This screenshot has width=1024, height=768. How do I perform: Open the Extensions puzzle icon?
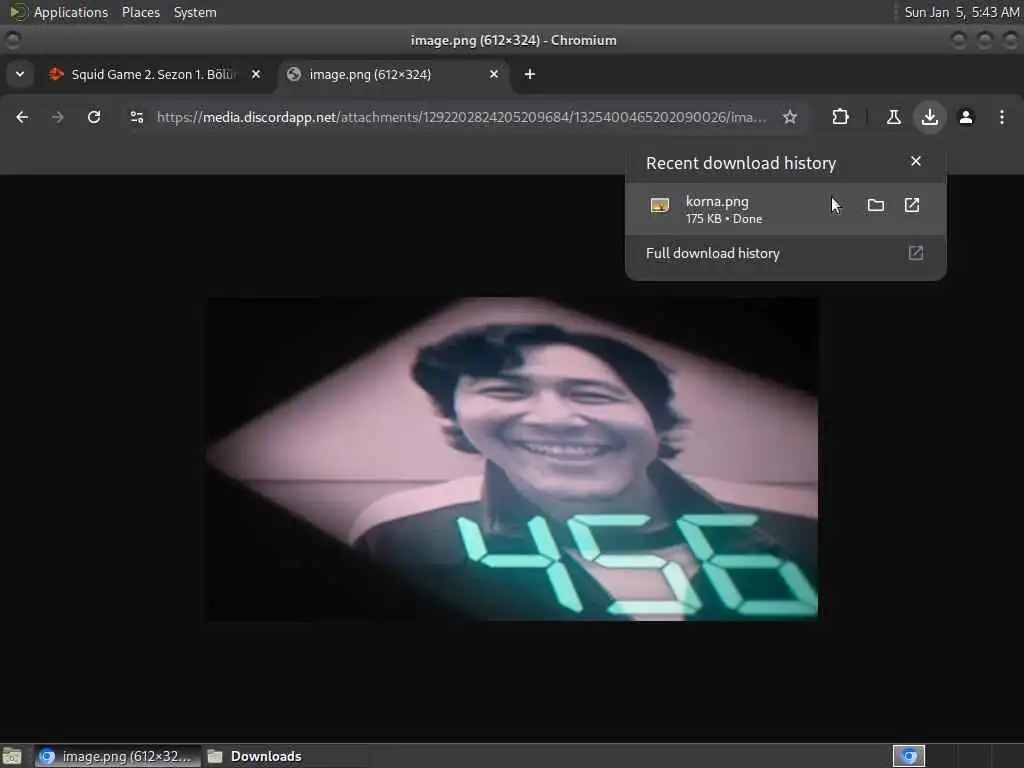[x=840, y=117]
